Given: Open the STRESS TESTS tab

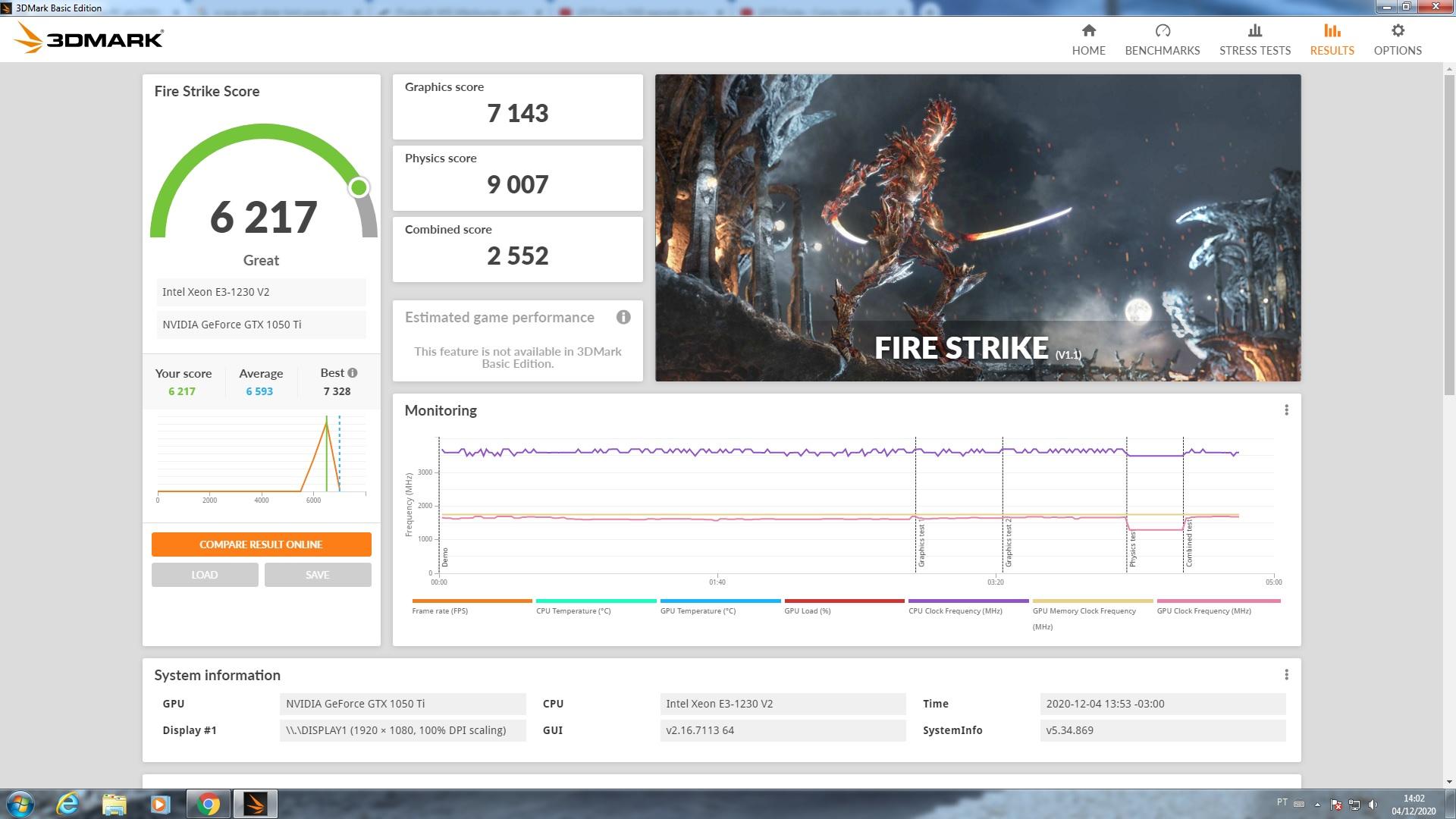Looking at the screenshot, I should [x=1254, y=40].
